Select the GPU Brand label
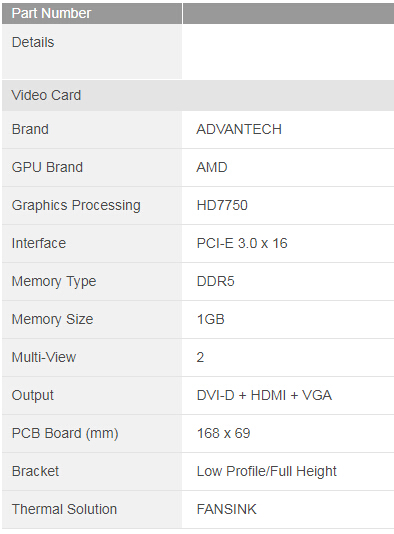 pyautogui.click(x=47, y=167)
